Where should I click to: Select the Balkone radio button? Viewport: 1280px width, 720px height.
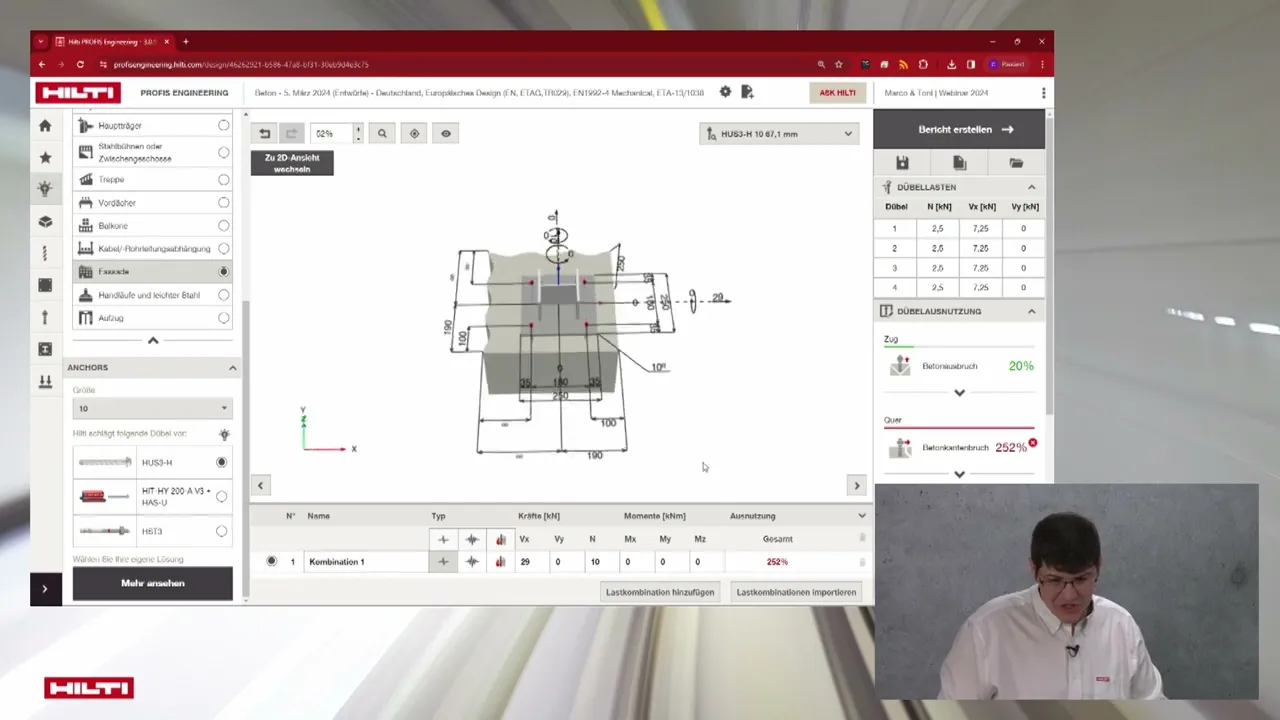point(223,225)
